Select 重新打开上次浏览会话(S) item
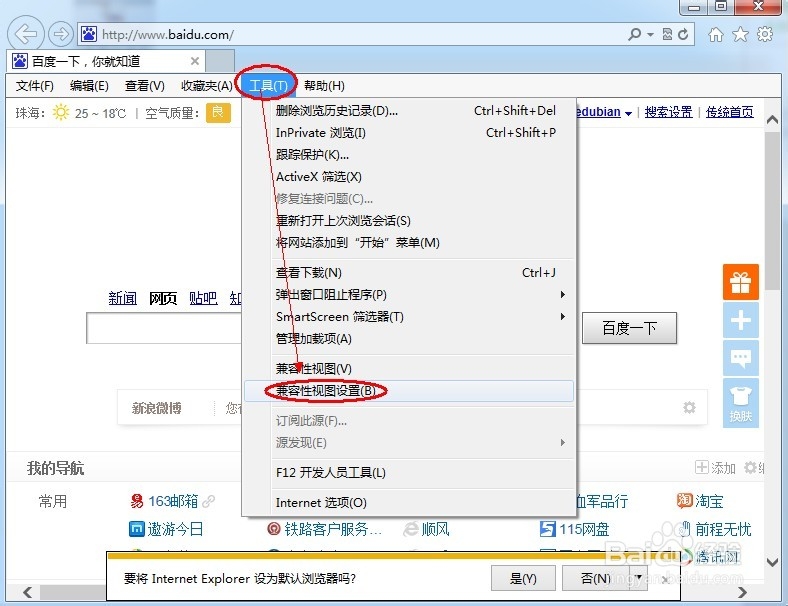Image resolution: width=788 pixels, height=606 pixels. pos(409,221)
